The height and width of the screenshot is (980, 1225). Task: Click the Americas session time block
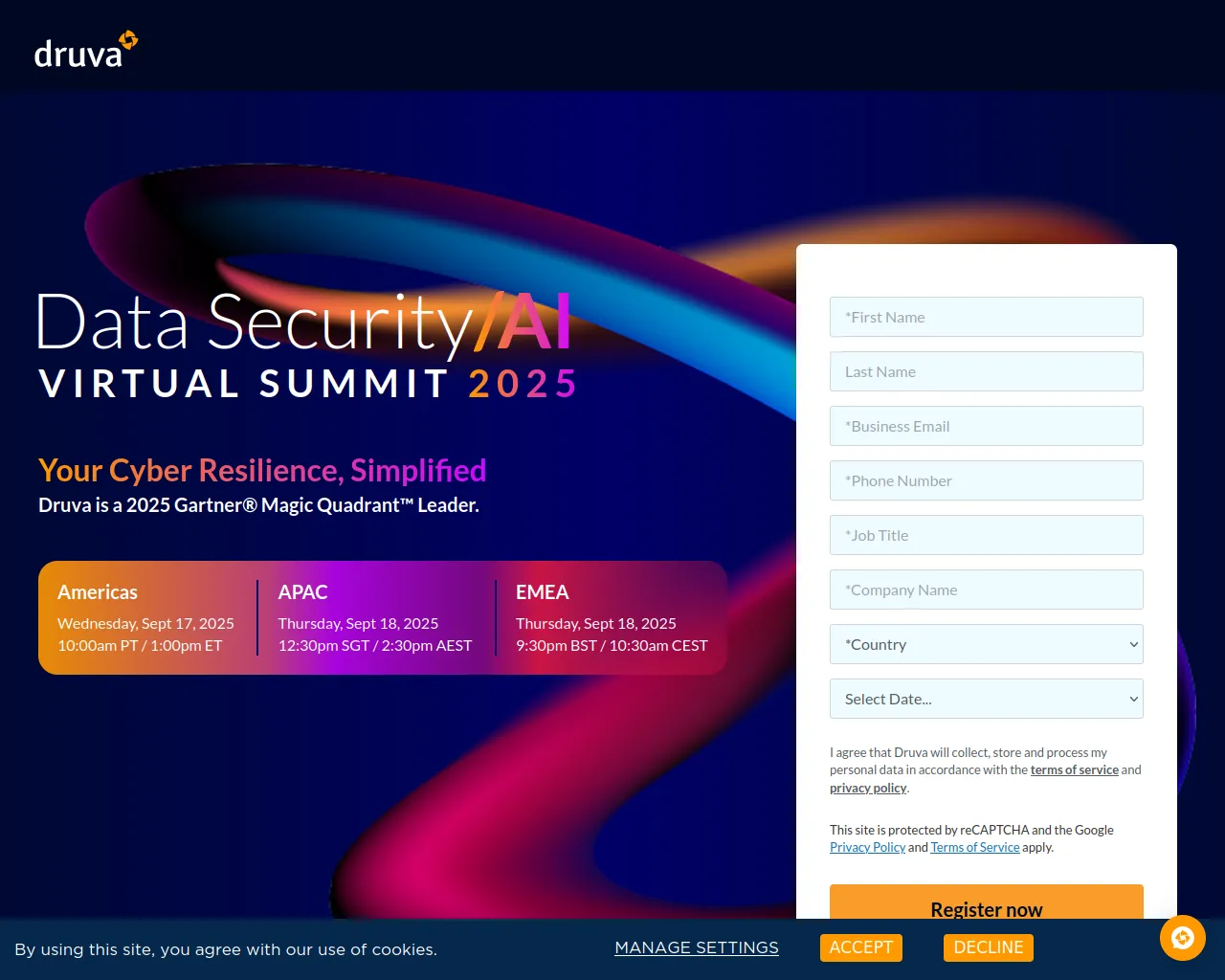[145, 618]
